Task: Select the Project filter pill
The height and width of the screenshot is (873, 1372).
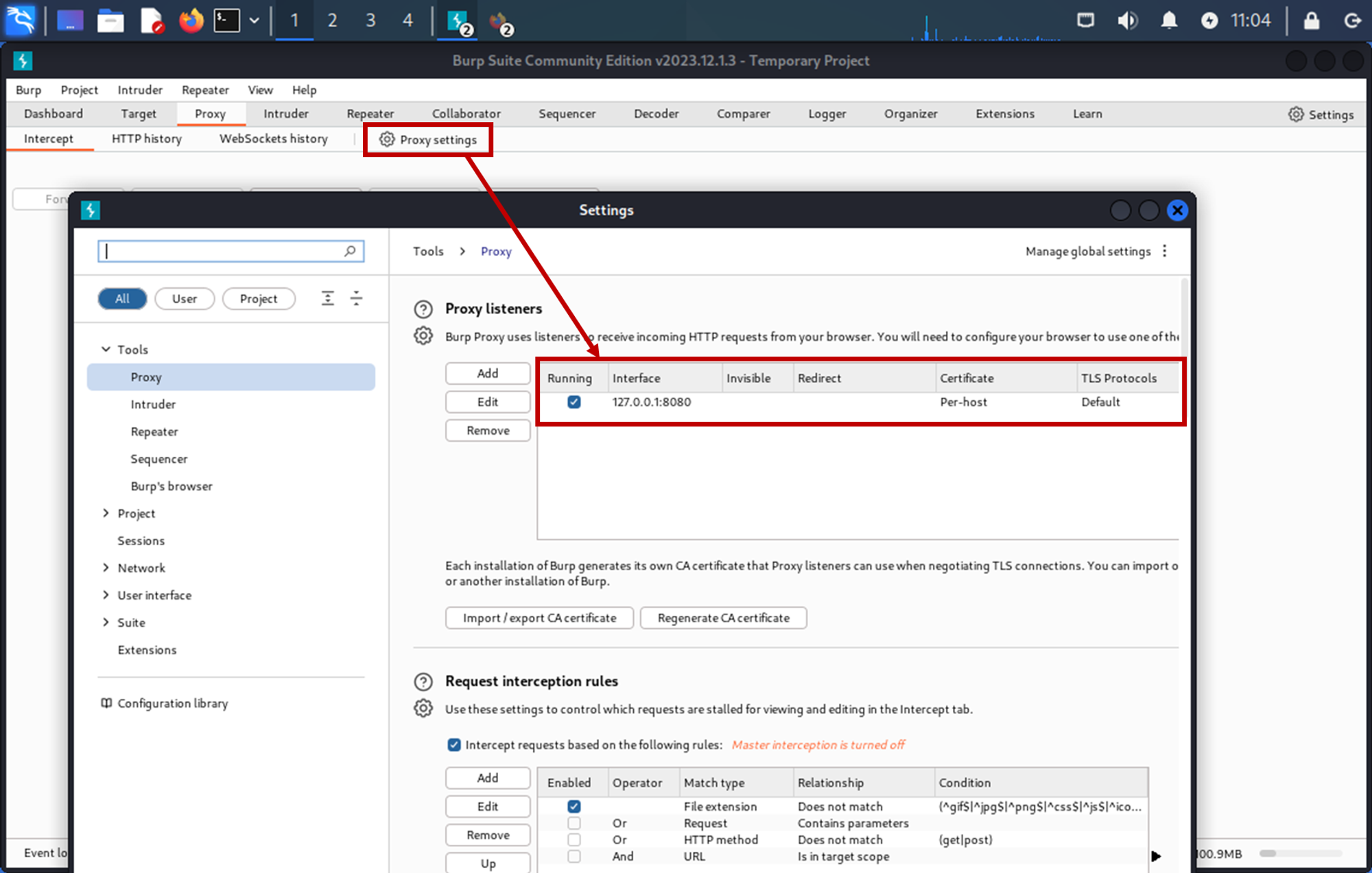Action: [x=259, y=298]
